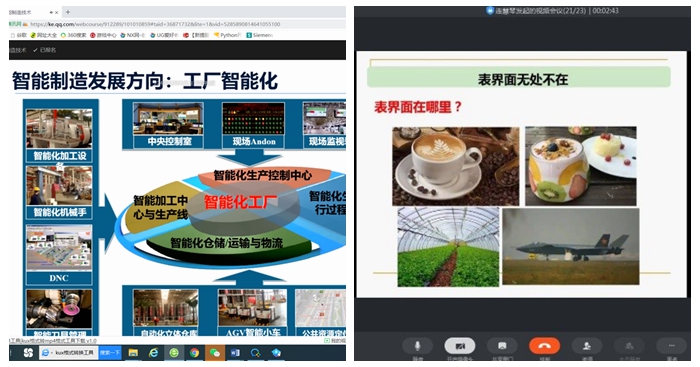
Task: Hang up with the red end-call button
Action: click(x=544, y=346)
